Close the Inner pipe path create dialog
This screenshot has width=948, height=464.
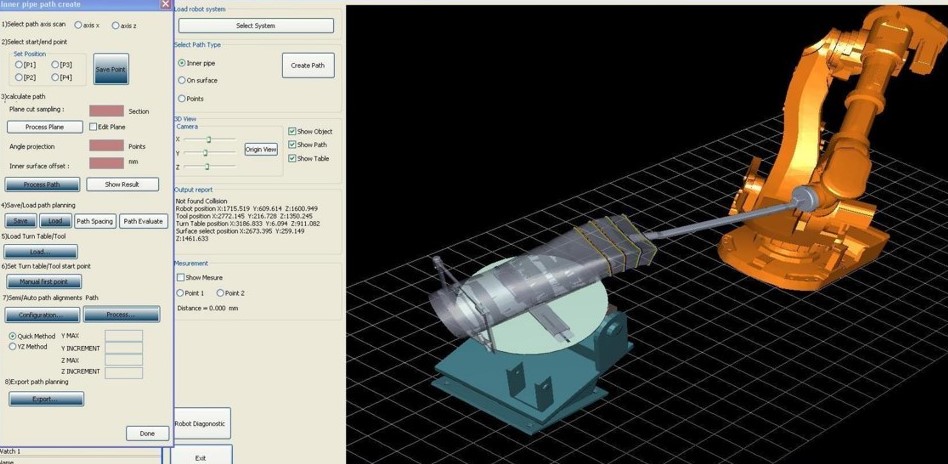[x=165, y=5]
